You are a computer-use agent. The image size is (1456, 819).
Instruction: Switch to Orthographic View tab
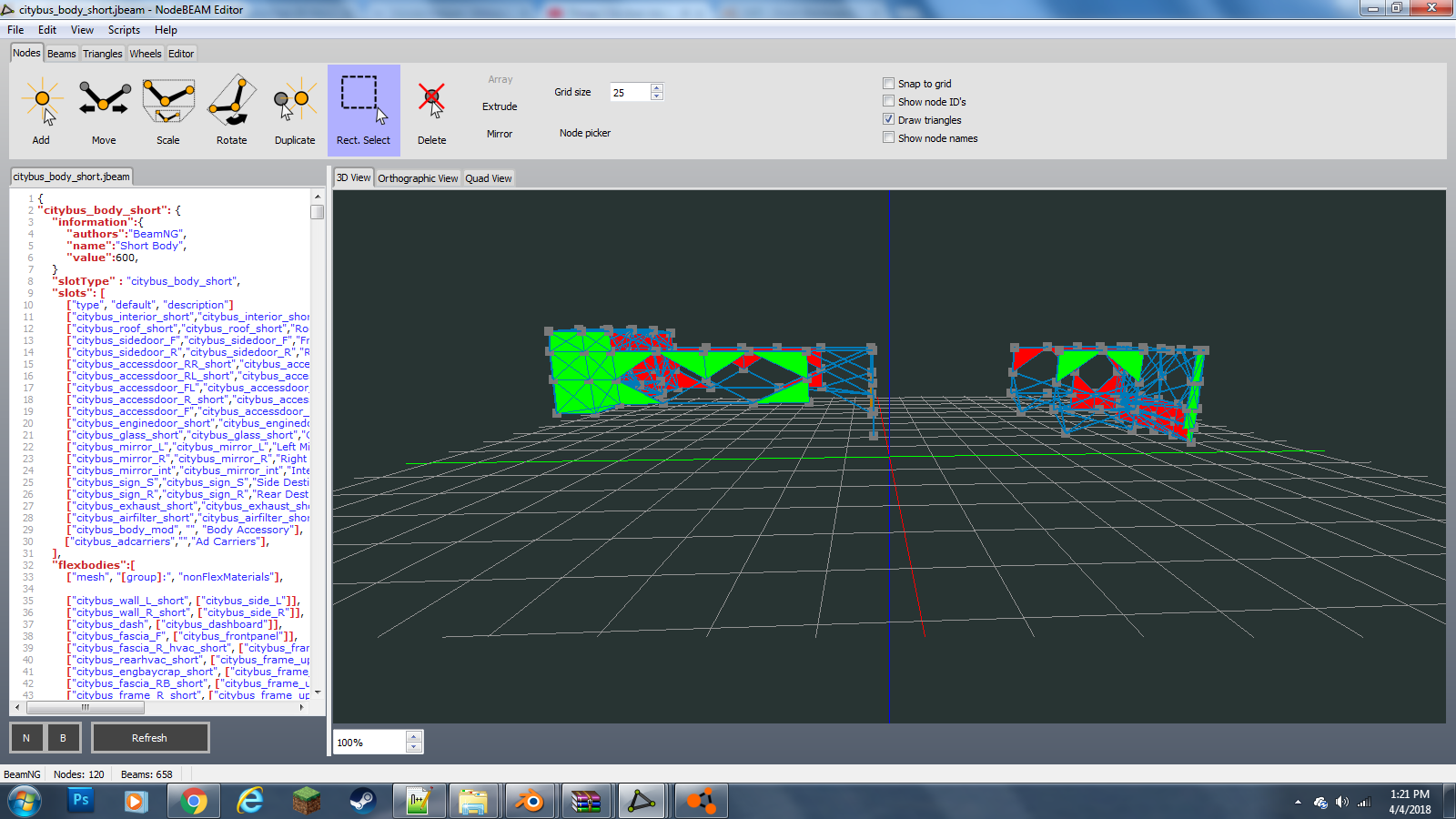coord(418,178)
